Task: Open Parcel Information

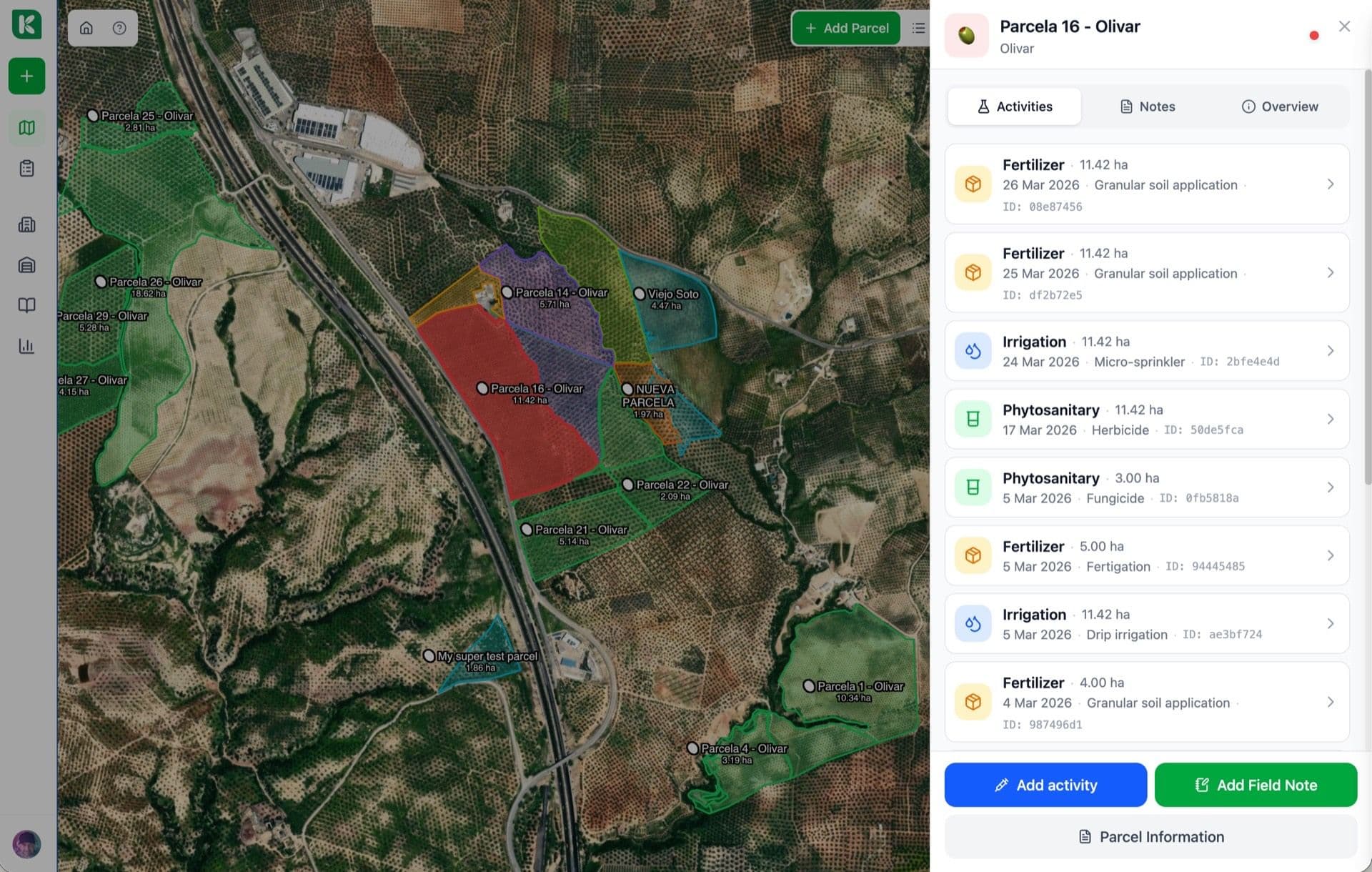Action: point(1150,836)
